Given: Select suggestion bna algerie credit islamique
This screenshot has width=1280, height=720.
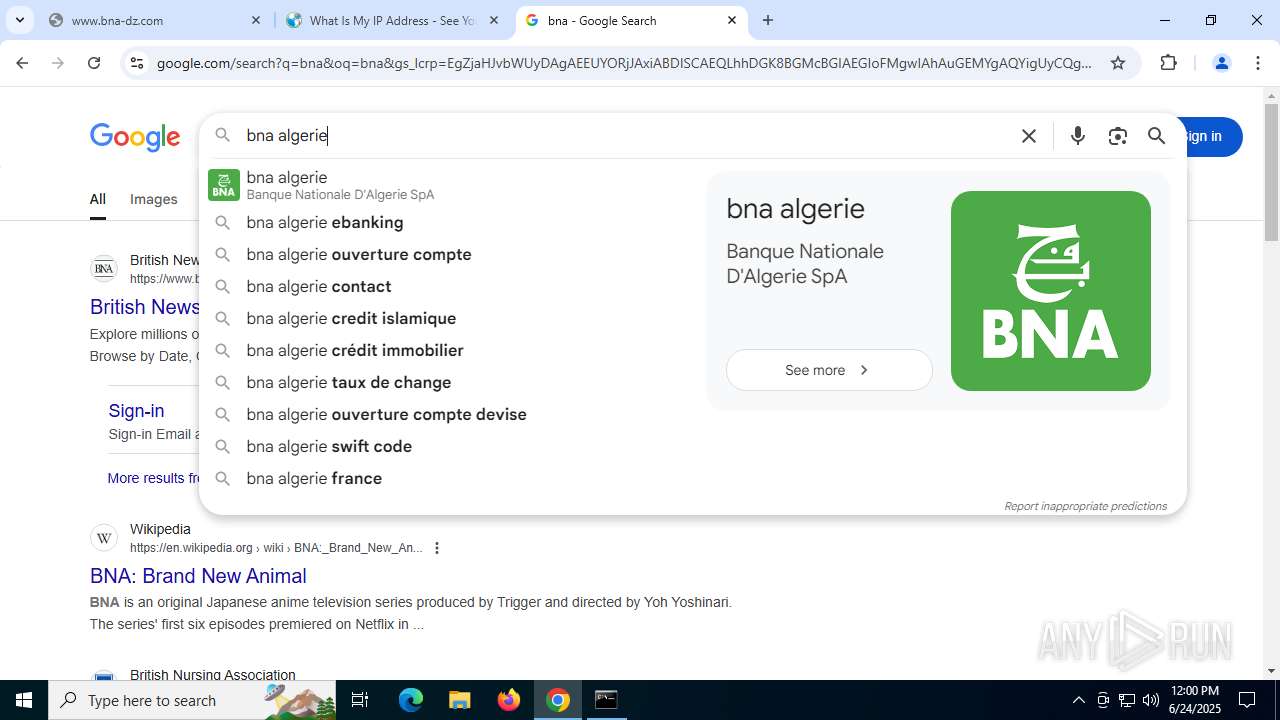Looking at the screenshot, I should click(x=452, y=318).
